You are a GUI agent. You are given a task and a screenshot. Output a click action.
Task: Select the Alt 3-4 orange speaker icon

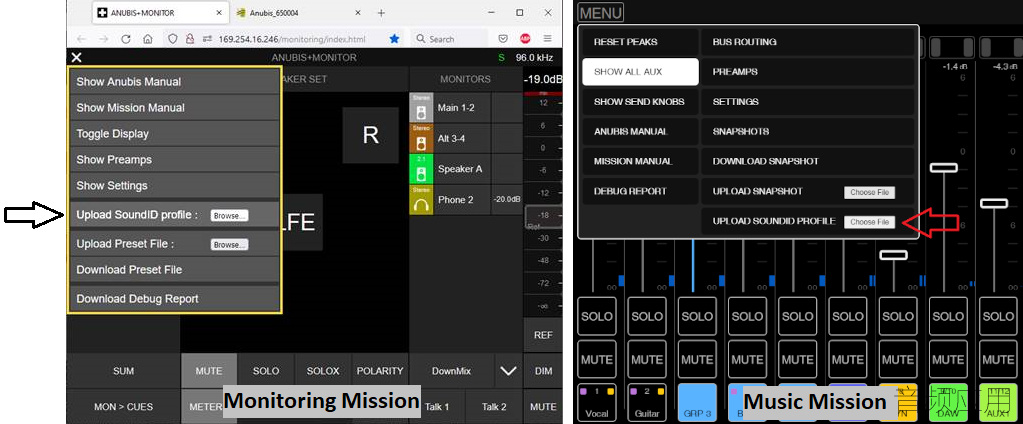pos(421,138)
